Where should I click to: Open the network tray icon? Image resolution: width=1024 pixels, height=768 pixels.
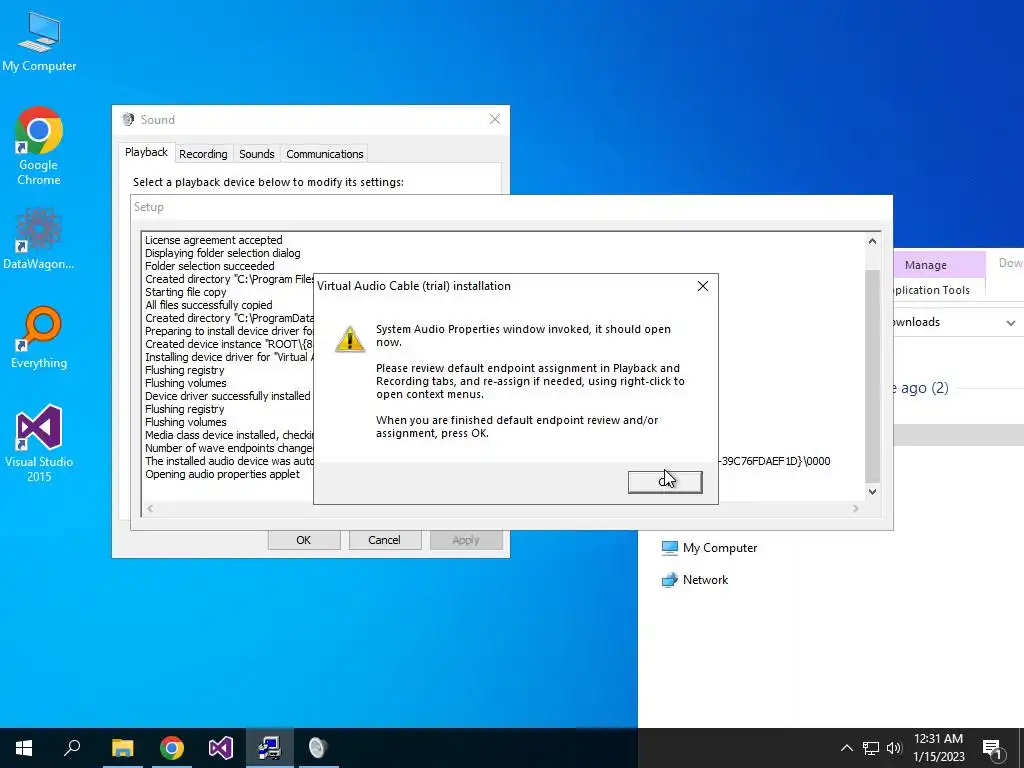pyautogui.click(x=871, y=748)
